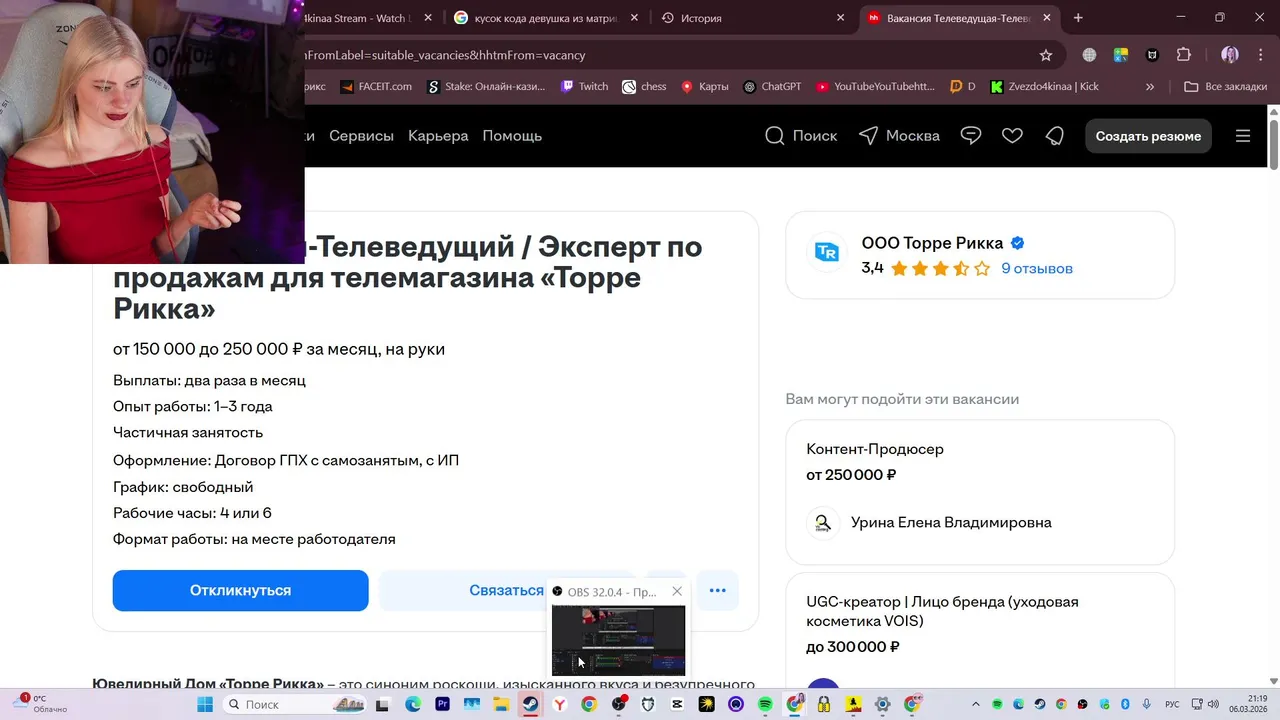Image resolution: width=1280 pixels, height=720 pixels.
Task: Open Premiere Pro from the taskbar
Action: pos(443,705)
